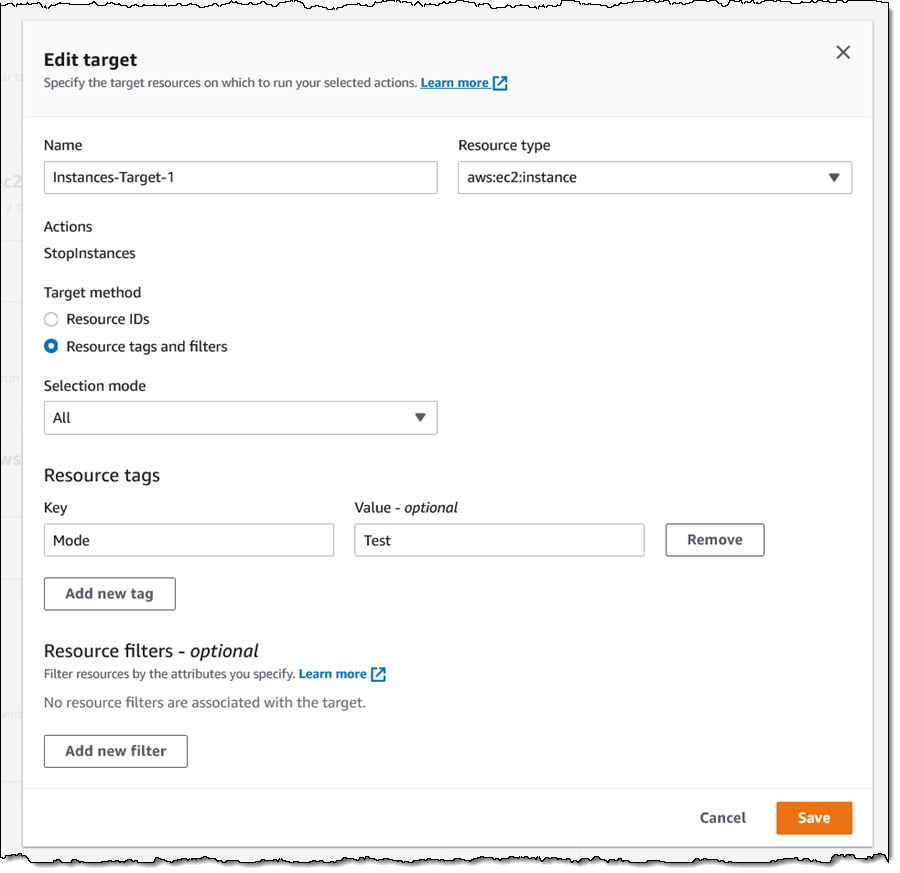Focus the Value field containing Test
This screenshot has width=900, height=873.
coord(498,540)
